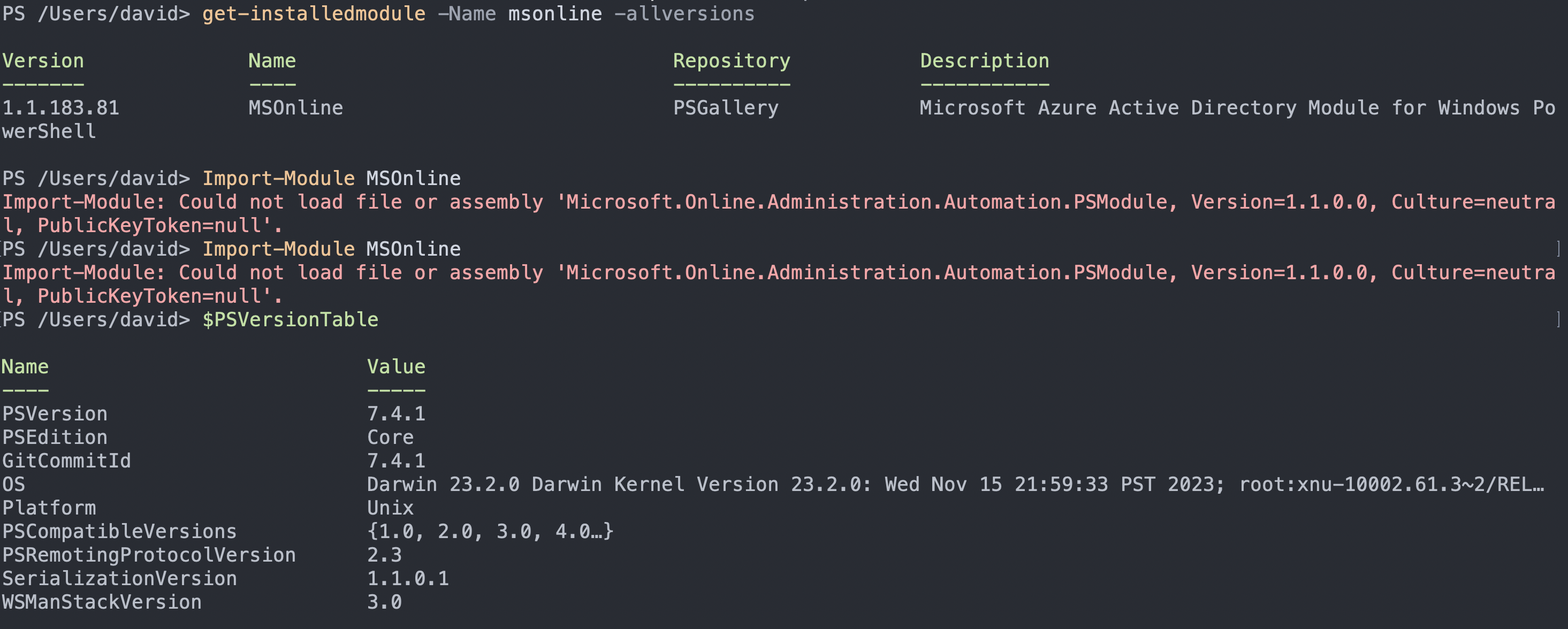Screen dimensions: 1568x629
Task: Click the PSGallery repository value
Action: (726, 108)
